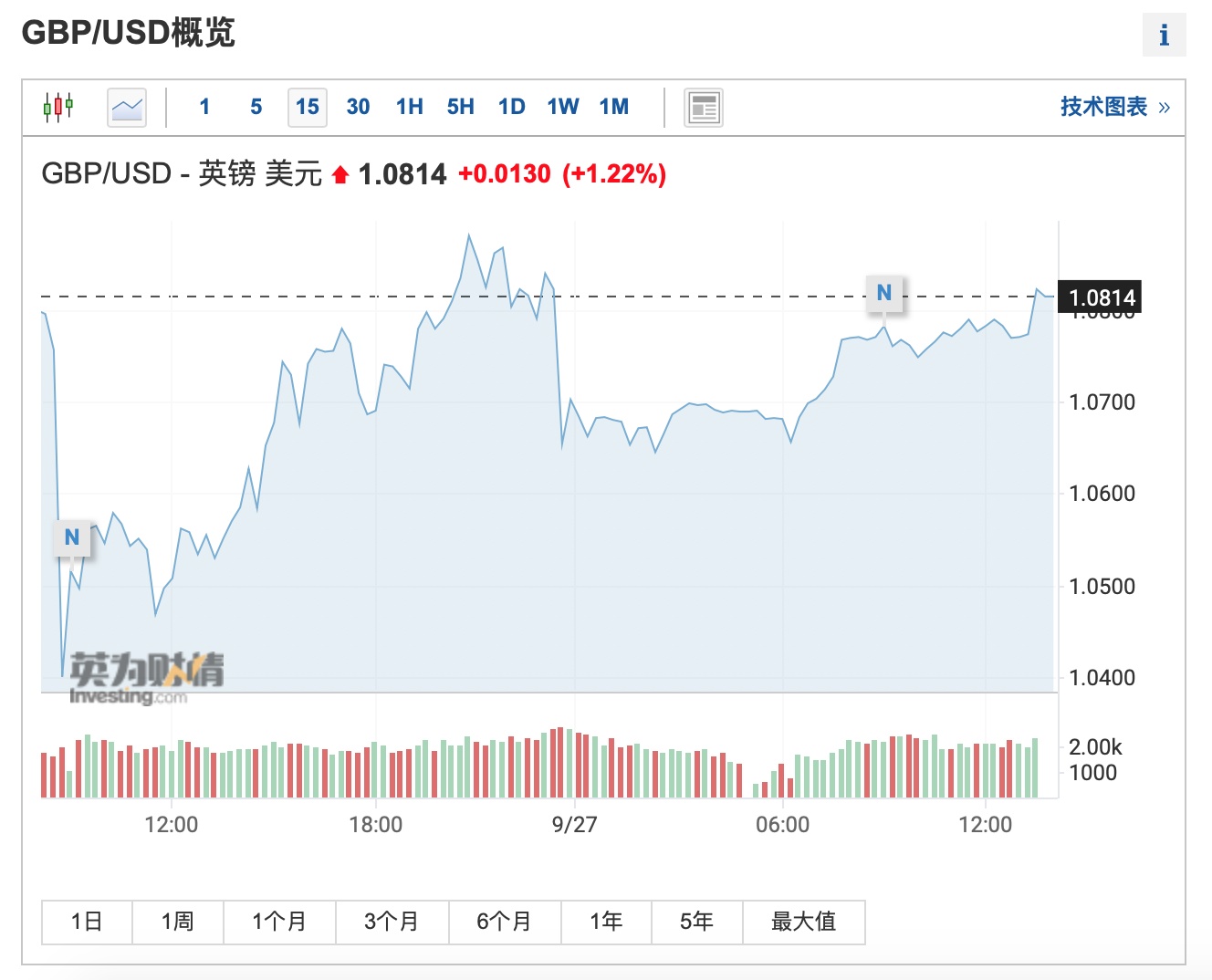The image size is (1212, 980).
Task: Click the info icon beside overview title
Action: pyautogui.click(x=1164, y=36)
